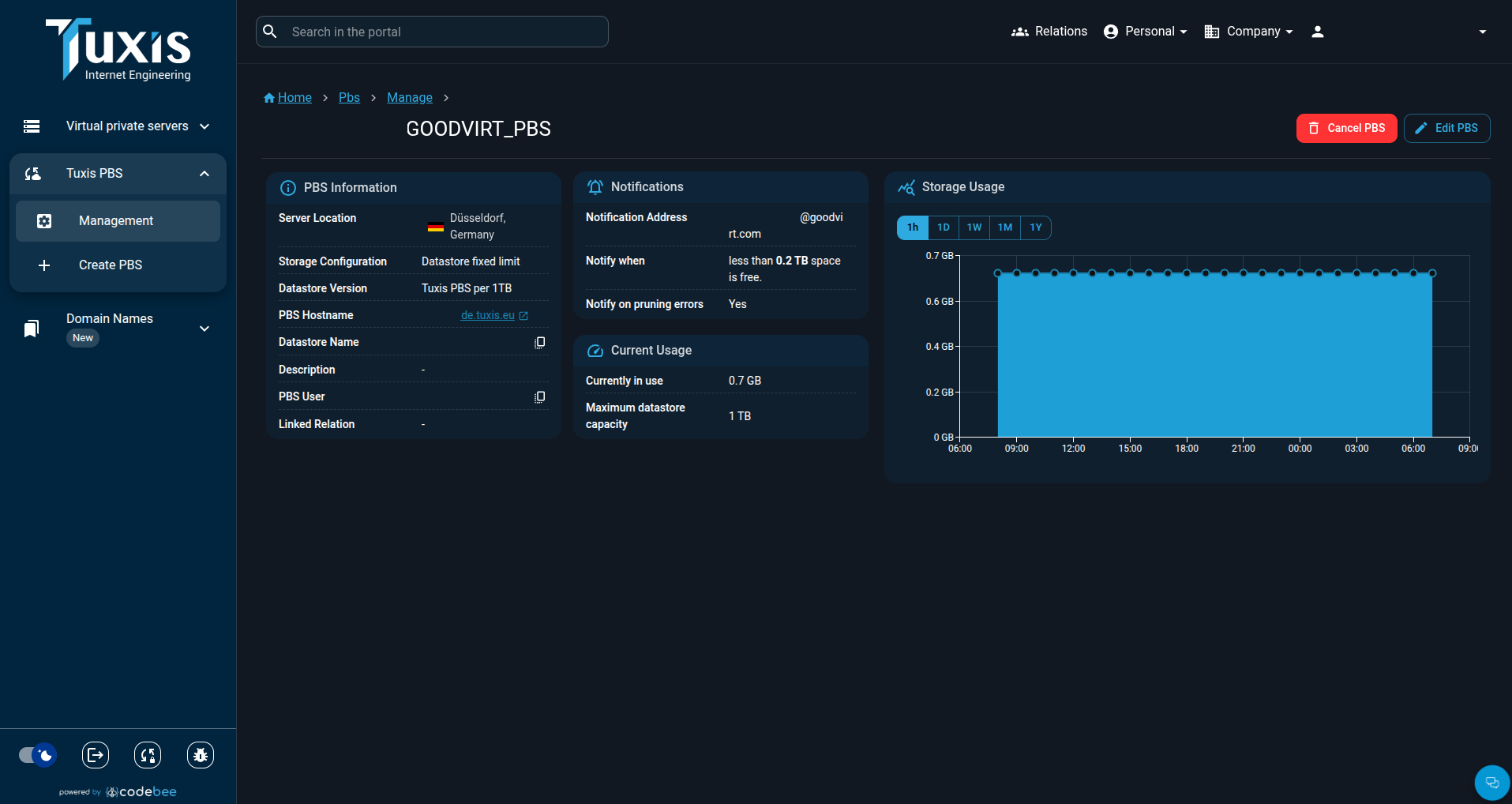Click the "0.7 GB" currently in use value
Viewport: 1512px width, 804px height.
coord(745,381)
